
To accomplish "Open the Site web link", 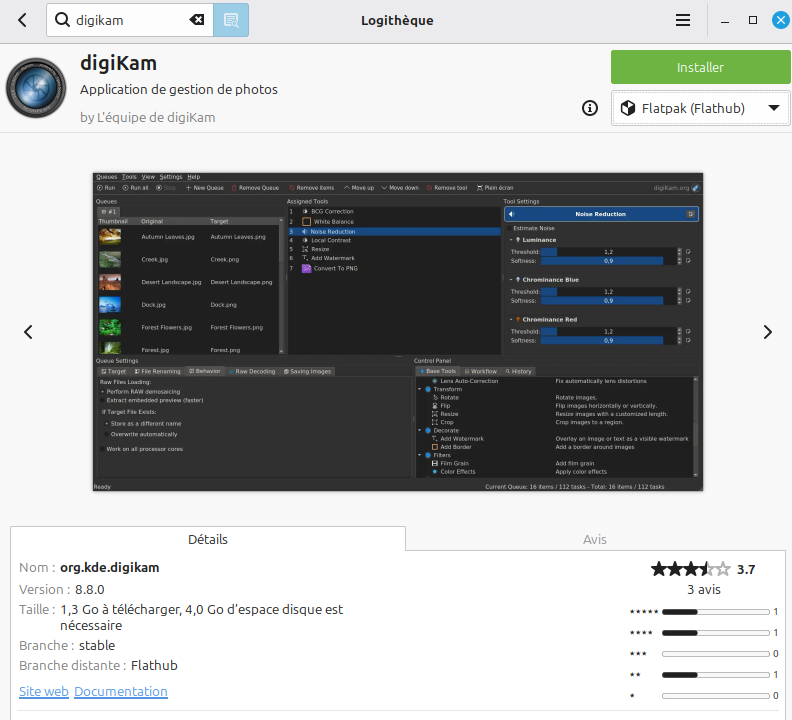I will [44, 691].
